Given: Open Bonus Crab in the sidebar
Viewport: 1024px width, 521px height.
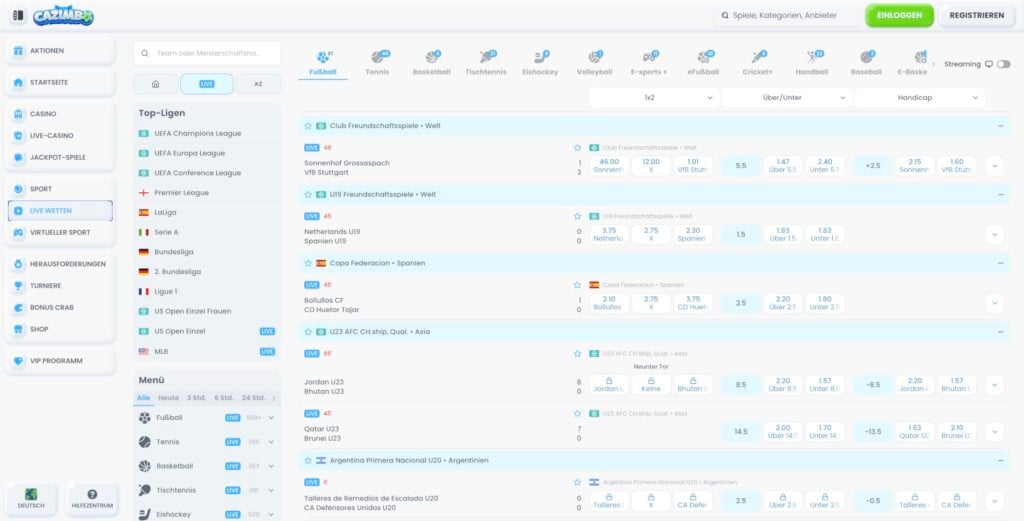Looking at the screenshot, I should 60,308.
